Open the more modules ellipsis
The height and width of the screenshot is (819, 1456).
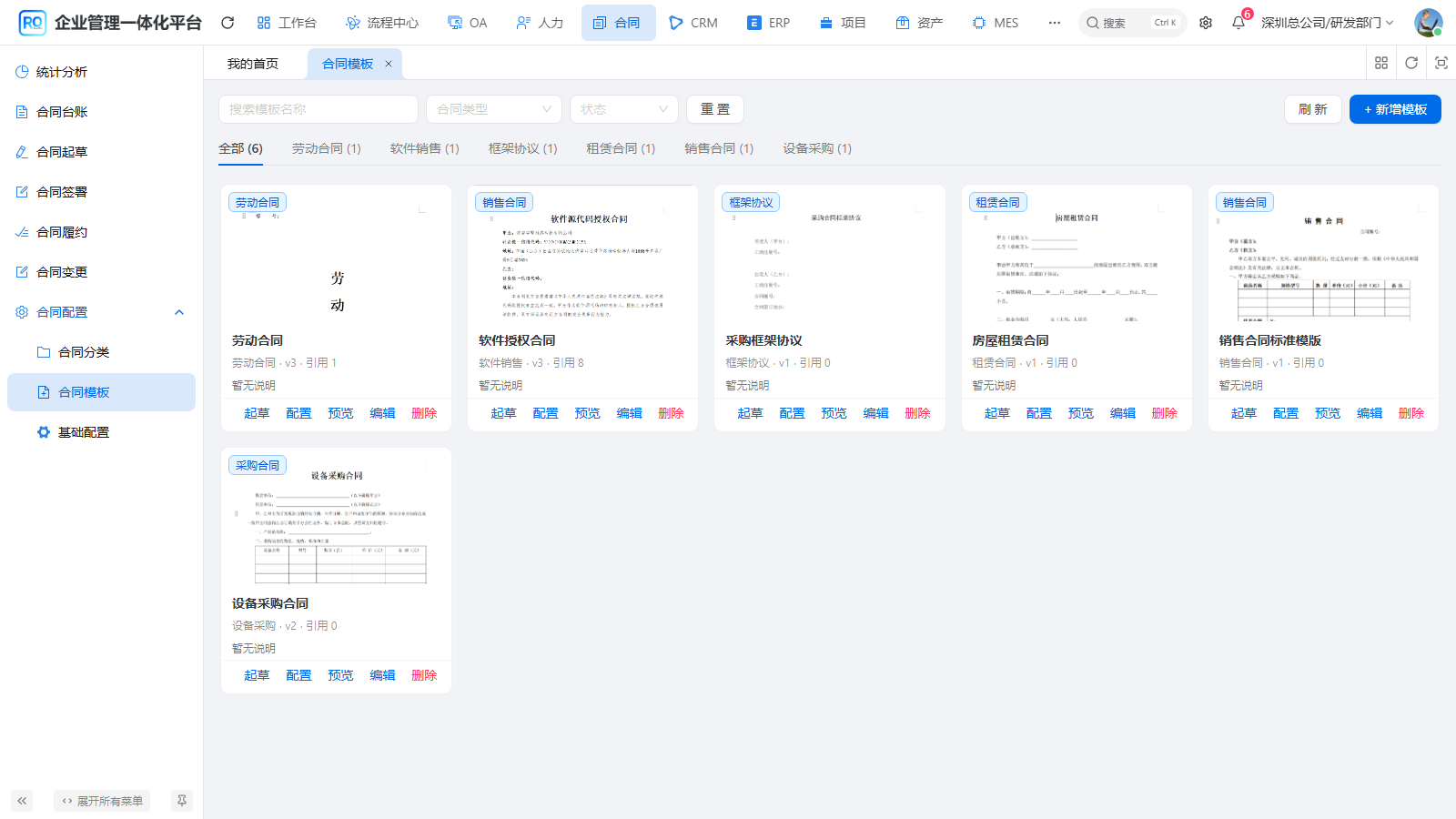point(1054,23)
